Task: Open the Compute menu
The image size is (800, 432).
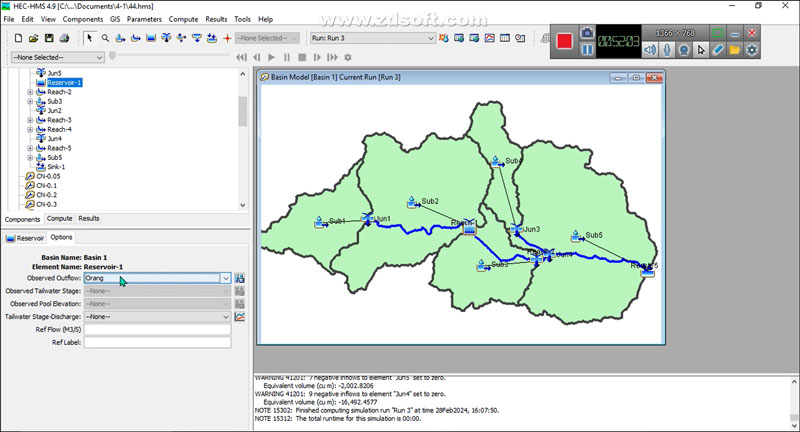Action: click(x=183, y=19)
